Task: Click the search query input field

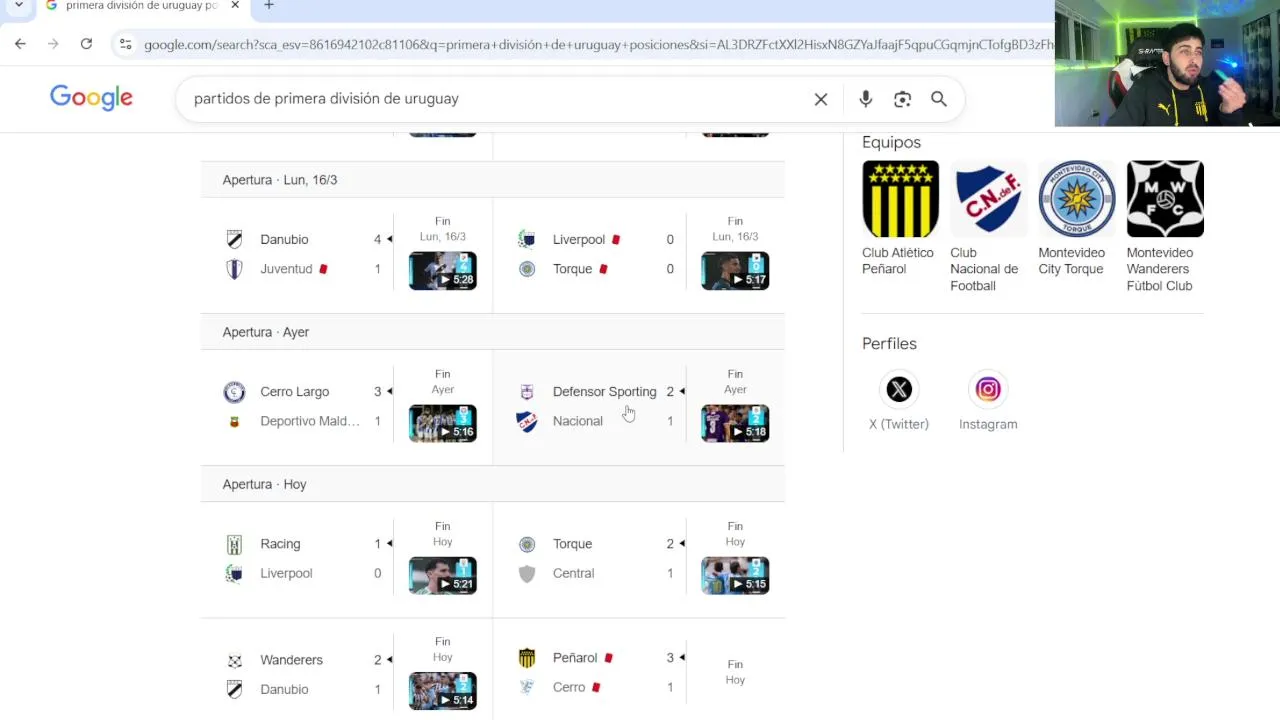Action: pyautogui.click(x=495, y=99)
